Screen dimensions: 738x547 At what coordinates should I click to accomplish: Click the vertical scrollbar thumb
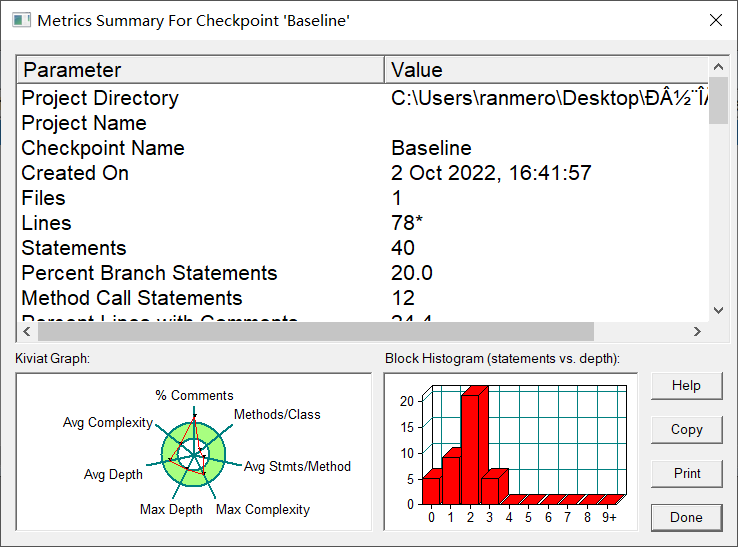point(718,101)
